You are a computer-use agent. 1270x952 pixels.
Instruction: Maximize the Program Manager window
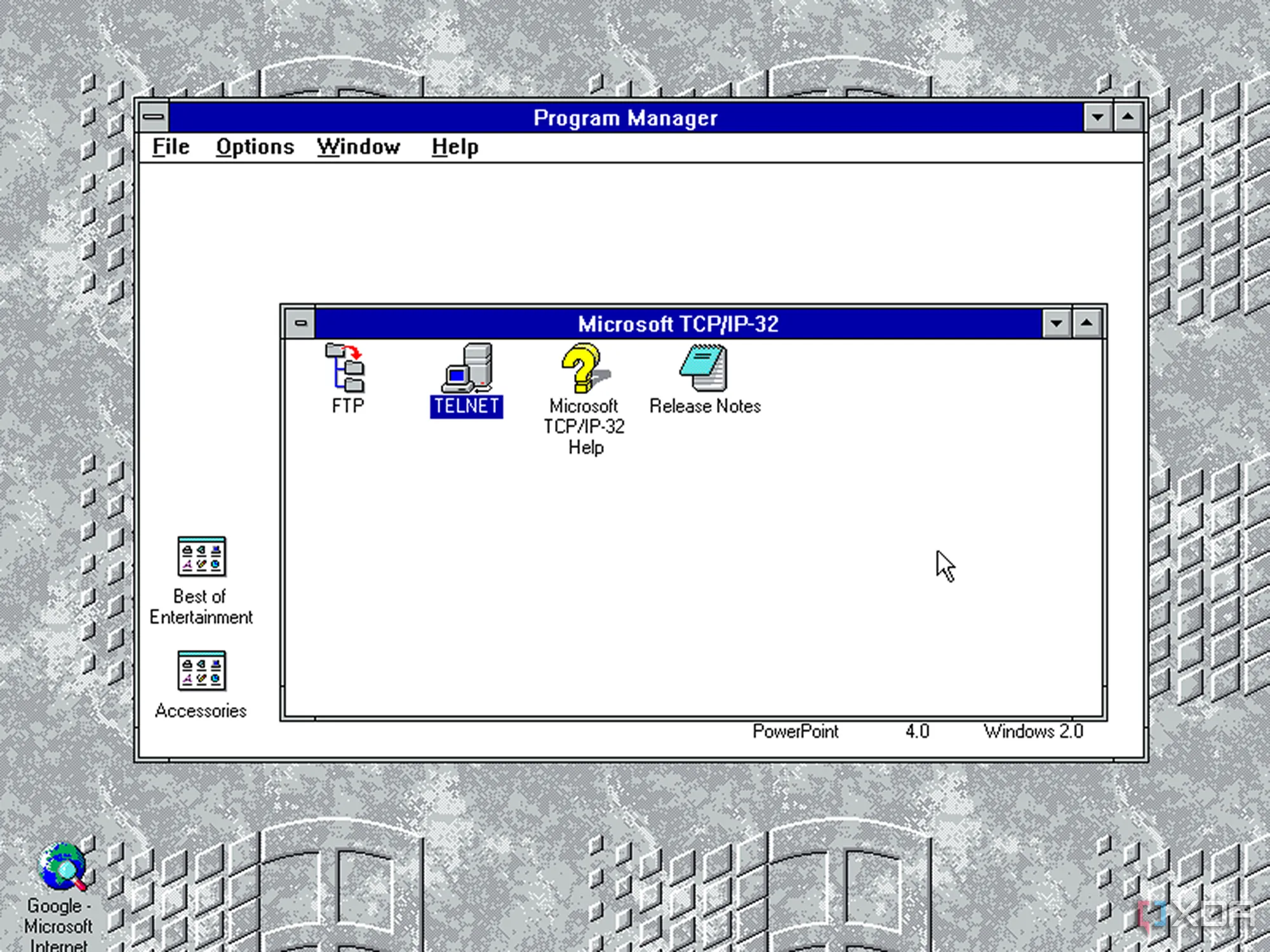pyautogui.click(x=1128, y=117)
